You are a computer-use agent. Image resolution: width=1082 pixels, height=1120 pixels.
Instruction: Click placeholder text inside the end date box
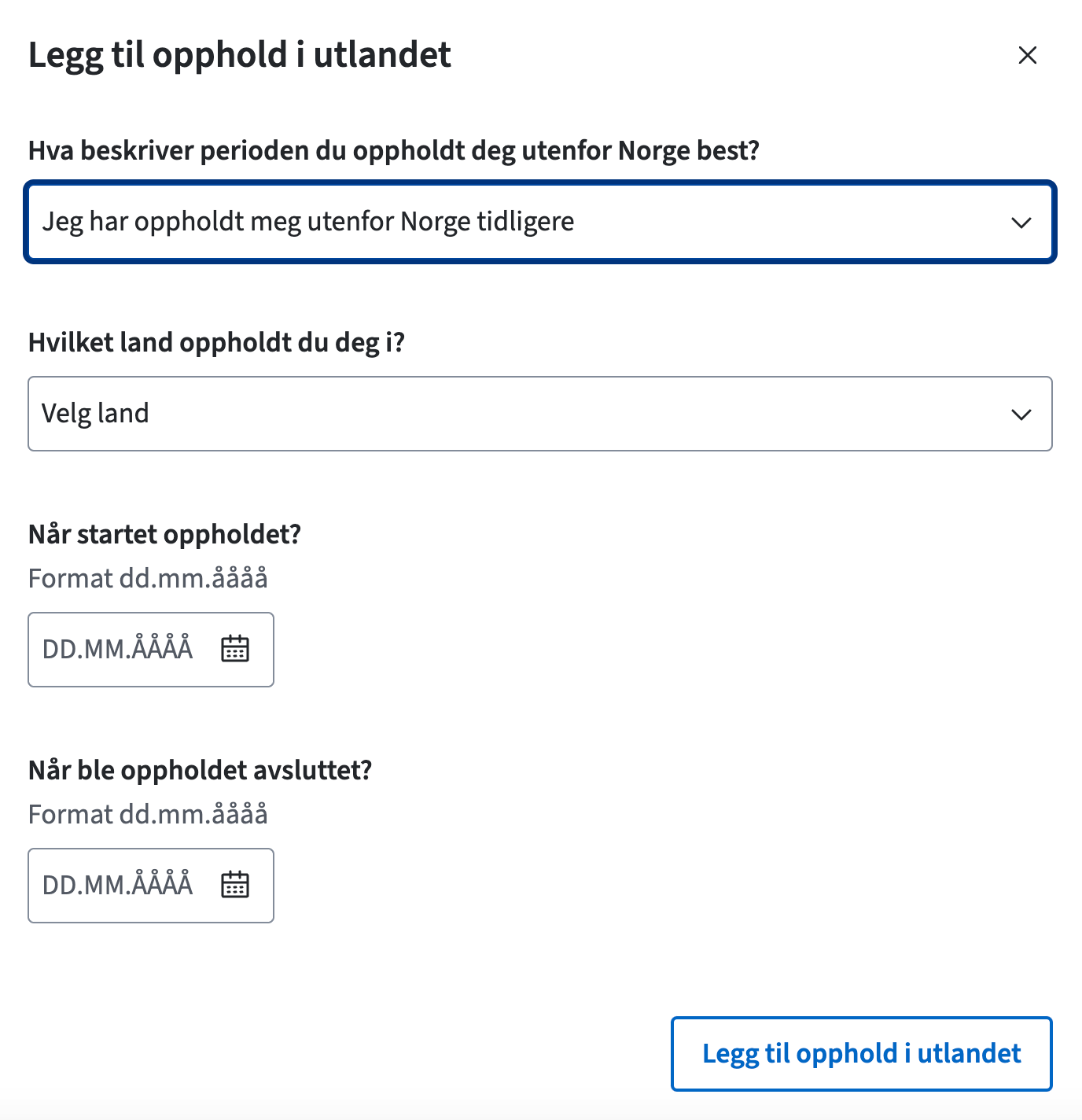tap(117, 886)
